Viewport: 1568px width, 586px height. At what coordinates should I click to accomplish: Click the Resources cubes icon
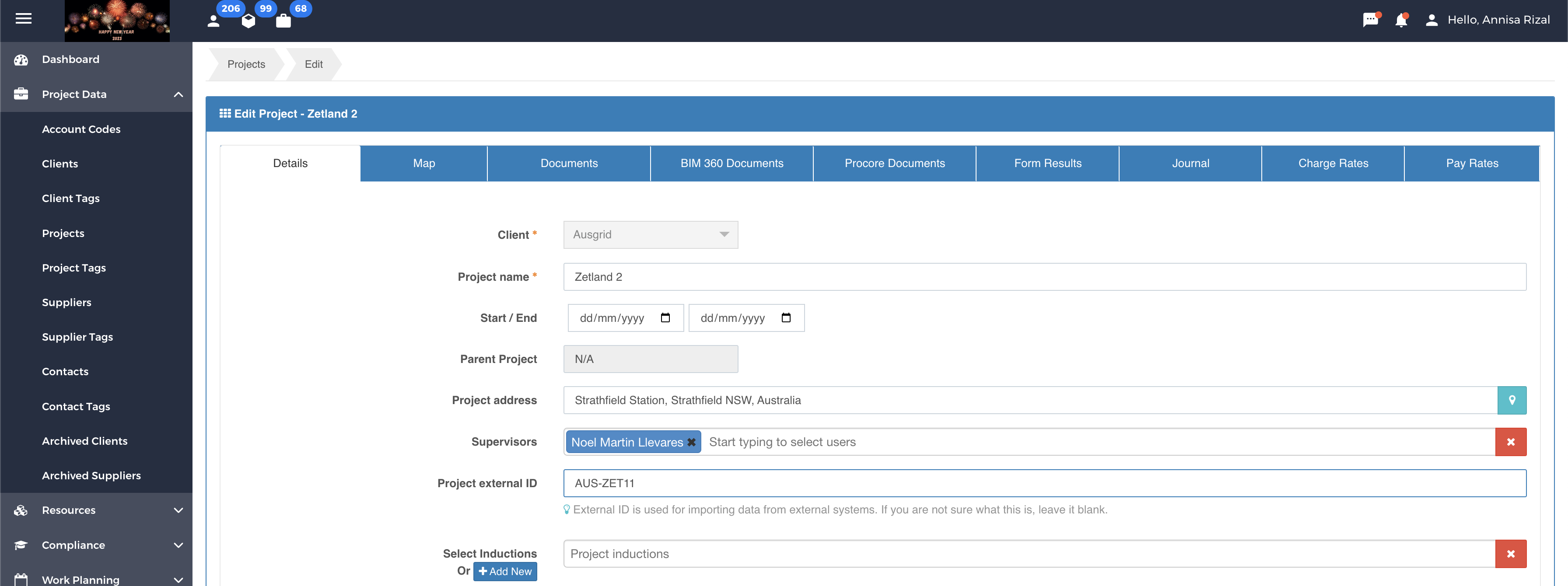pyautogui.click(x=21, y=510)
